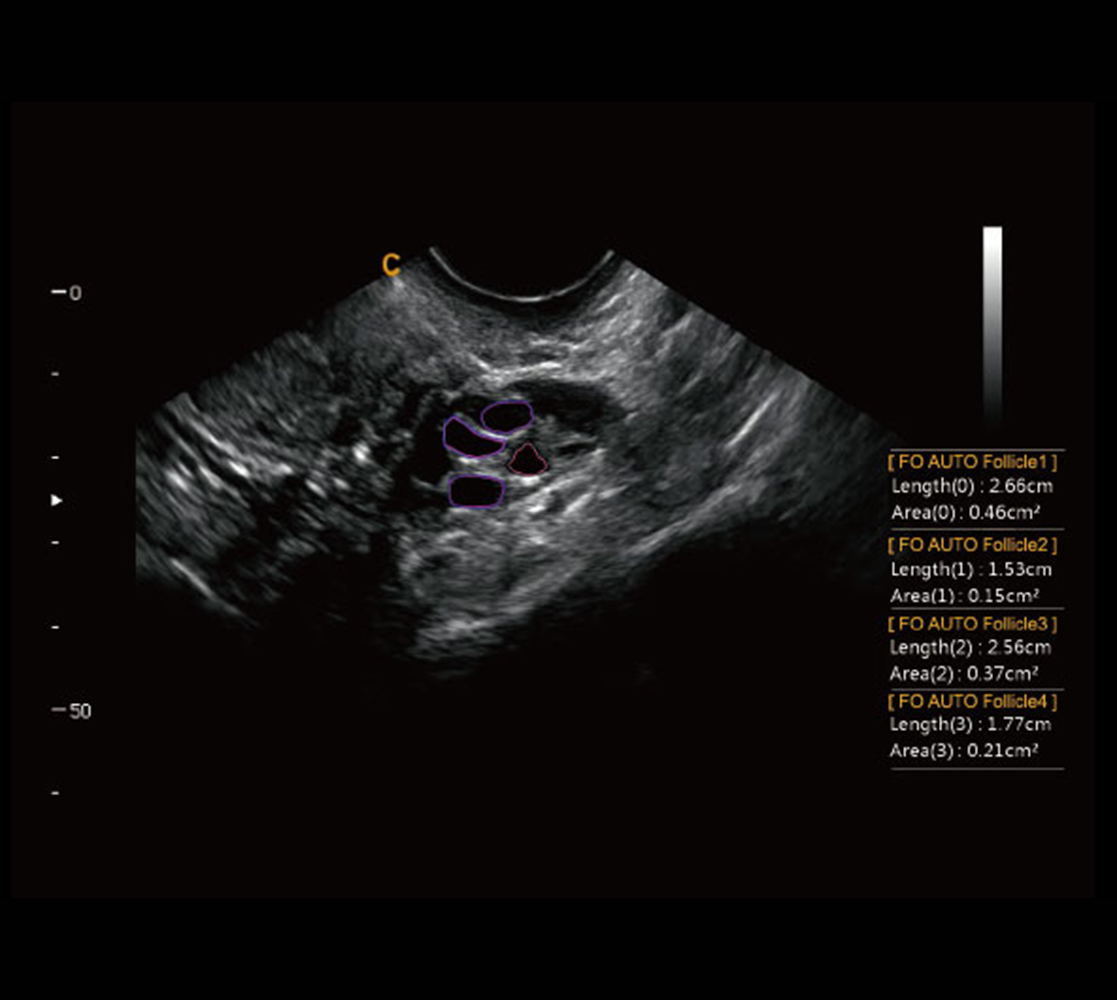Image resolution: width=1117 pixels, height=1000 pixels.
Task: Select the Area(2) 0.37cm² result
Action: (965, 673)
